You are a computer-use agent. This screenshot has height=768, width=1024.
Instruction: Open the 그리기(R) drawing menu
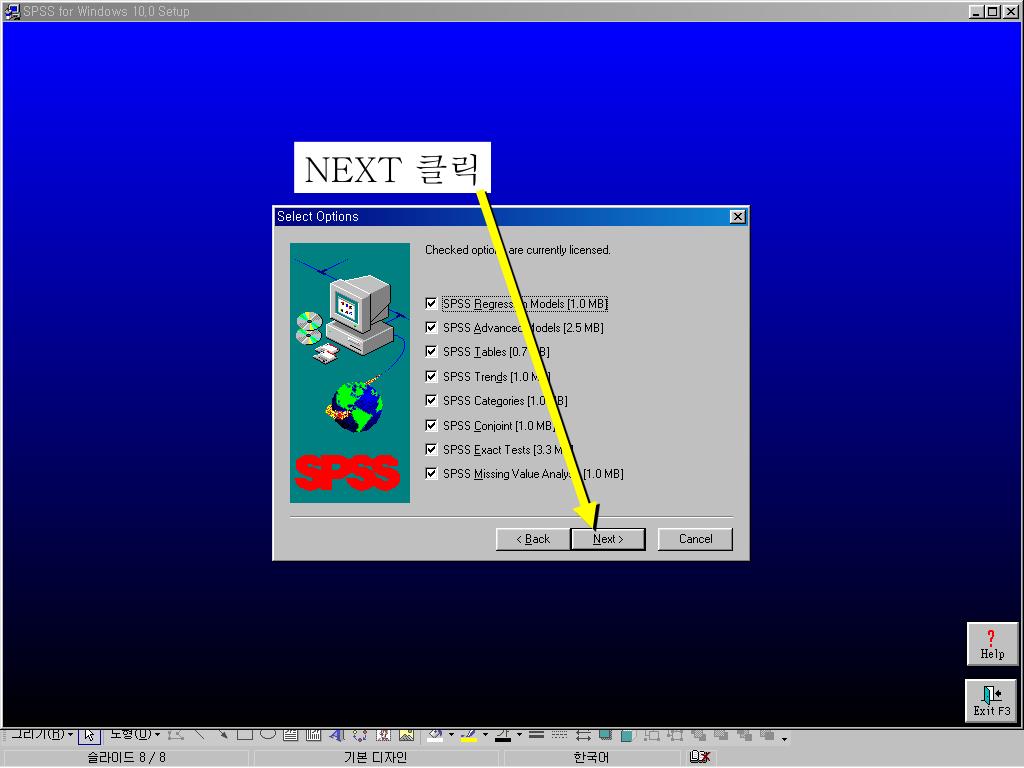42,734
